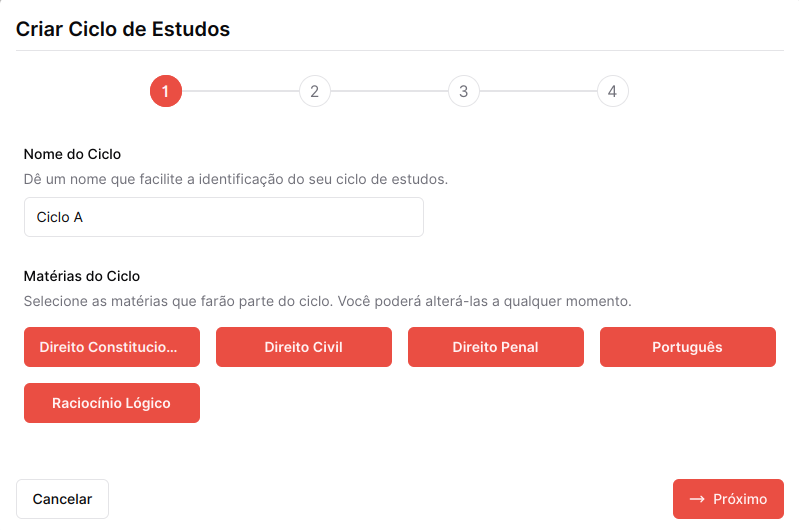Unselect the Português subject
The width and height of the screenshot is (799, 530).
point(688,347)
